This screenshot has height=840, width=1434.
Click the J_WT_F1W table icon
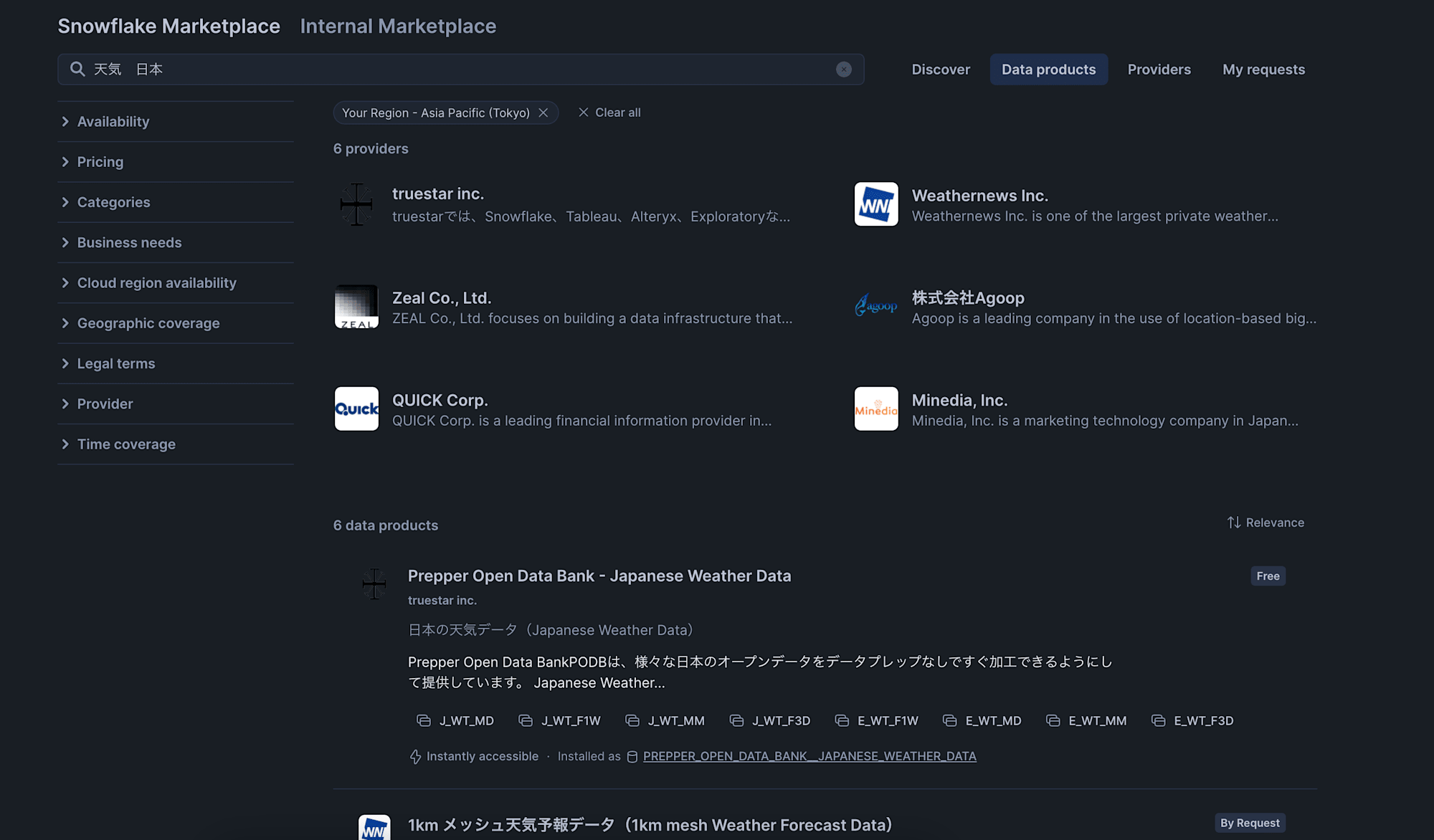tap(526, 720)
